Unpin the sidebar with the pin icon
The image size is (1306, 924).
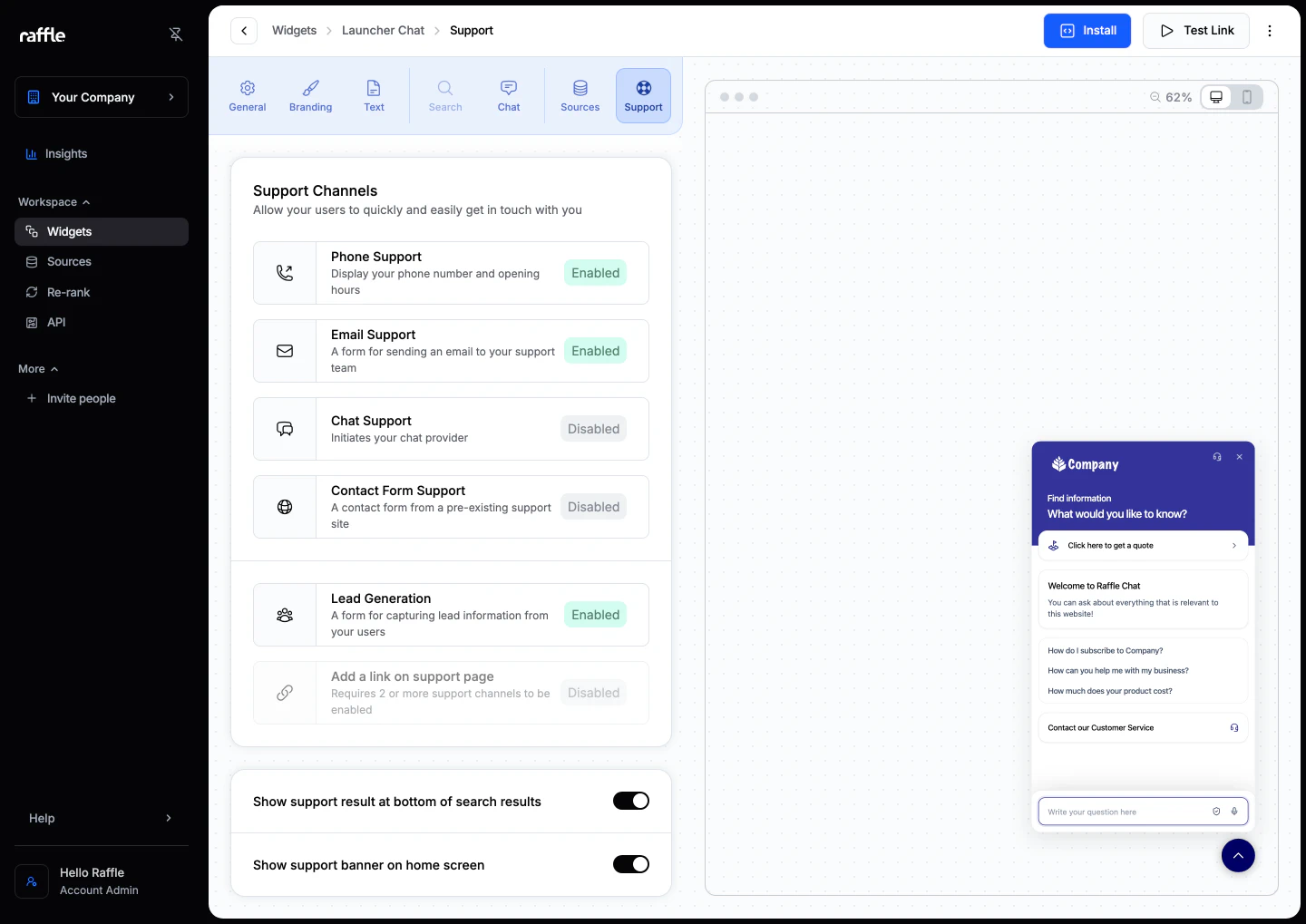coord(176,34)
